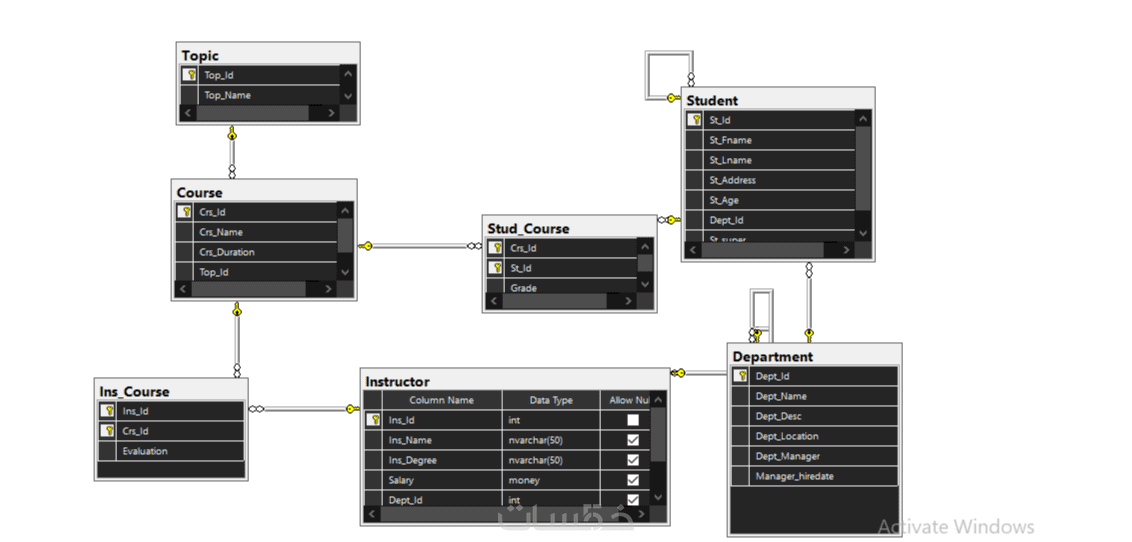1132x542 pixels.
Task: Select the key endpoint beneath the Course table
Action: coord(236,310)
